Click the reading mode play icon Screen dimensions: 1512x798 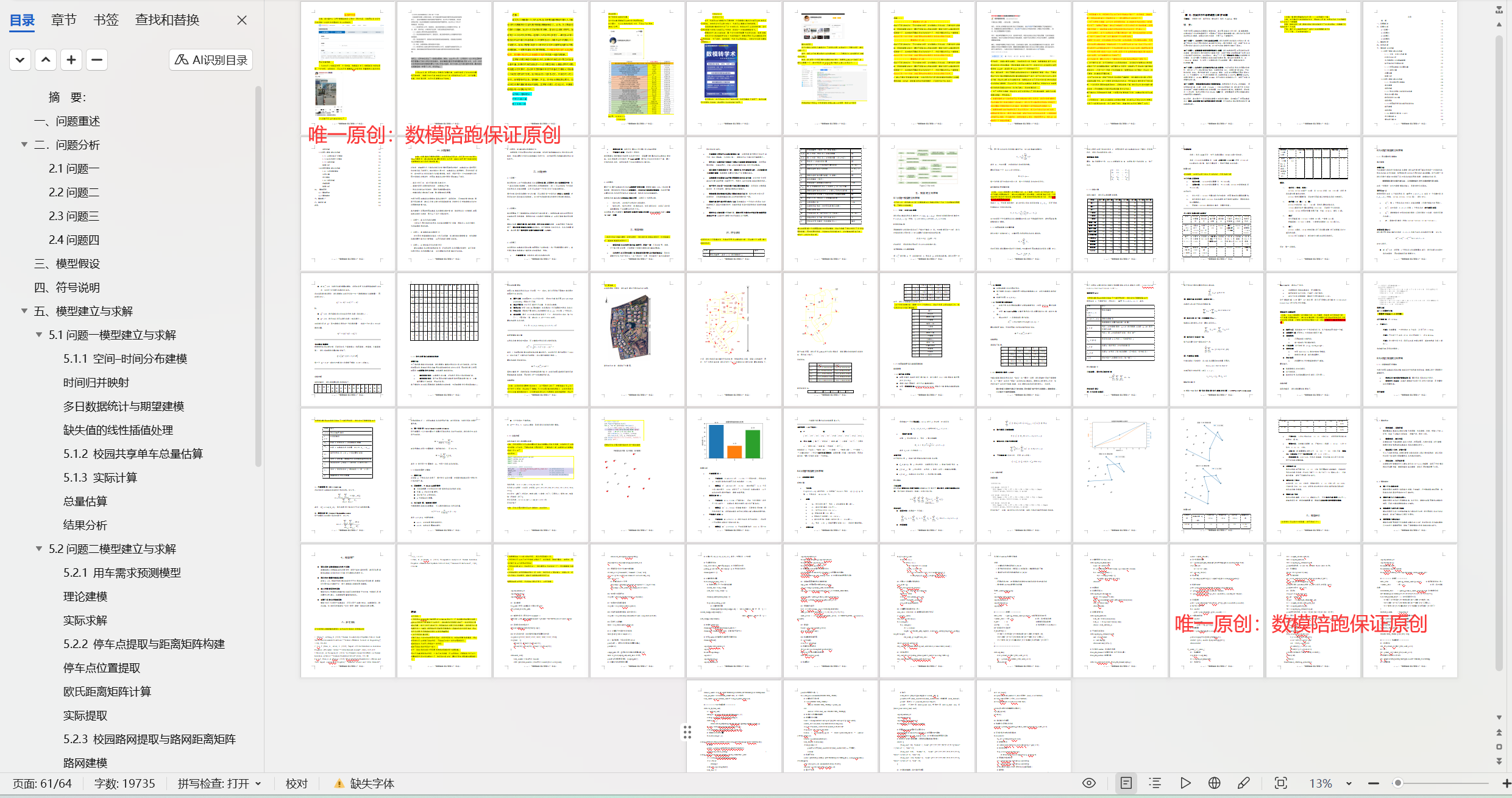(1185, 783)
